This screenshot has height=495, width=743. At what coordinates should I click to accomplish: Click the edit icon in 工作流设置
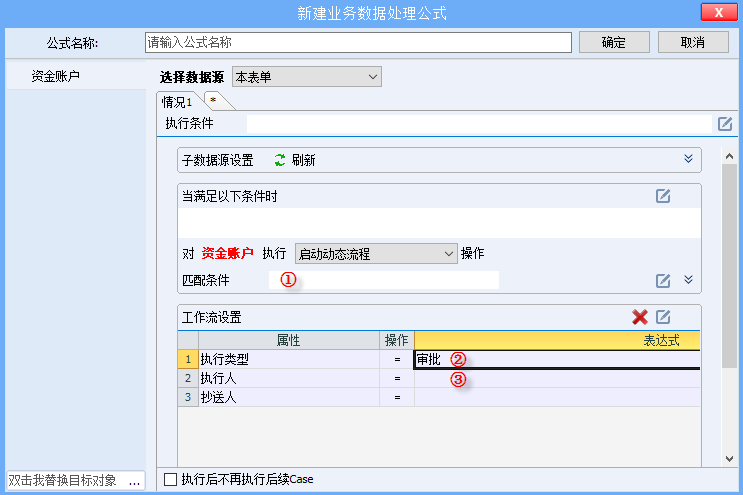click(662, 317)
